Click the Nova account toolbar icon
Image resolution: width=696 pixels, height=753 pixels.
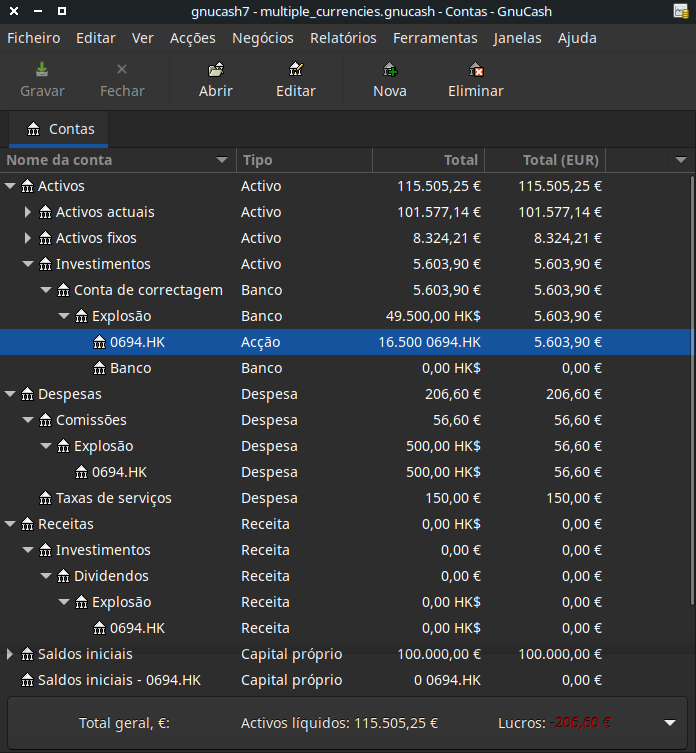pyautogui.click(x=389, y=70)
